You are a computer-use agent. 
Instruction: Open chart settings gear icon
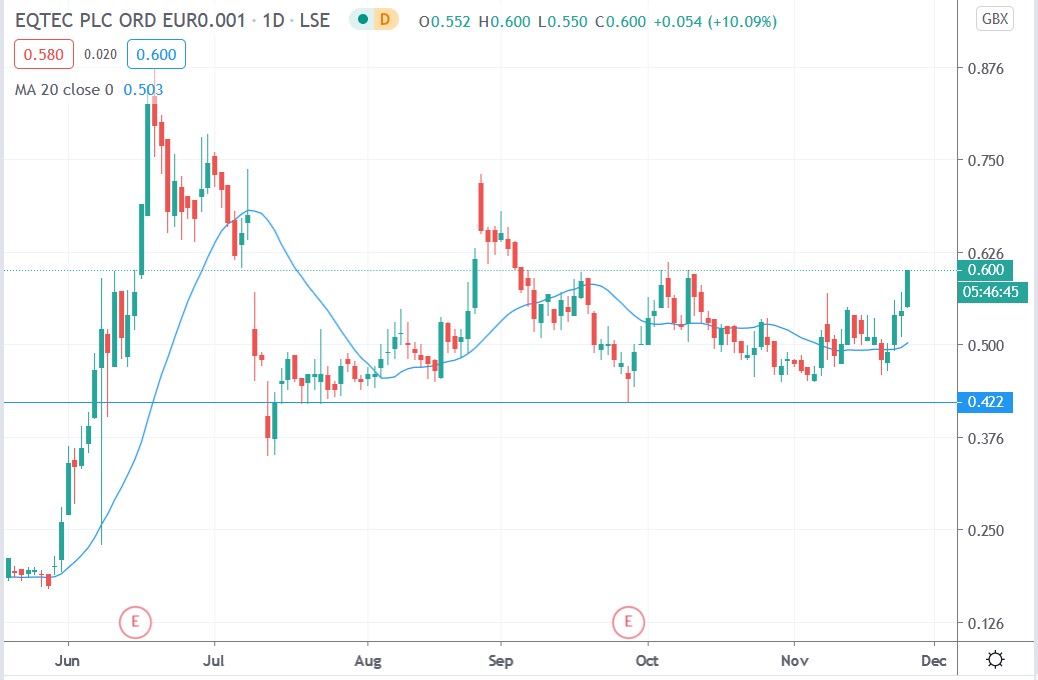pos(995,659)
